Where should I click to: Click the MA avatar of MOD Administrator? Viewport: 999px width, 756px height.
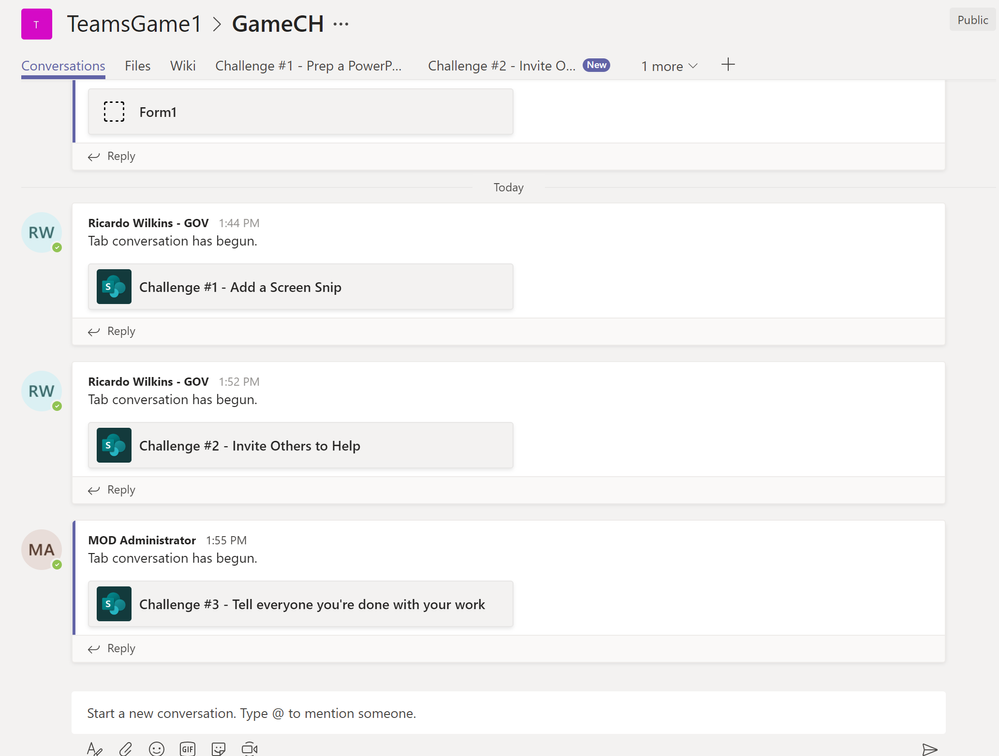click(x=41, y=550)
